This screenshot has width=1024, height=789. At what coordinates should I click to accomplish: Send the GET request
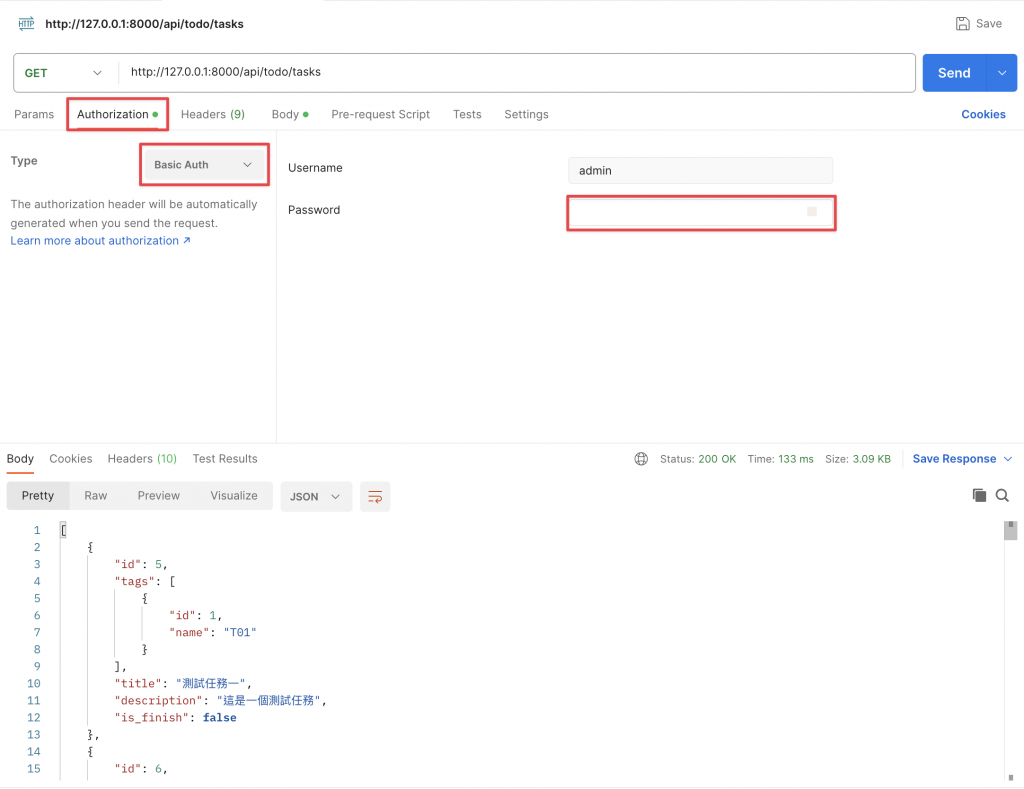[x=954, y=73]
